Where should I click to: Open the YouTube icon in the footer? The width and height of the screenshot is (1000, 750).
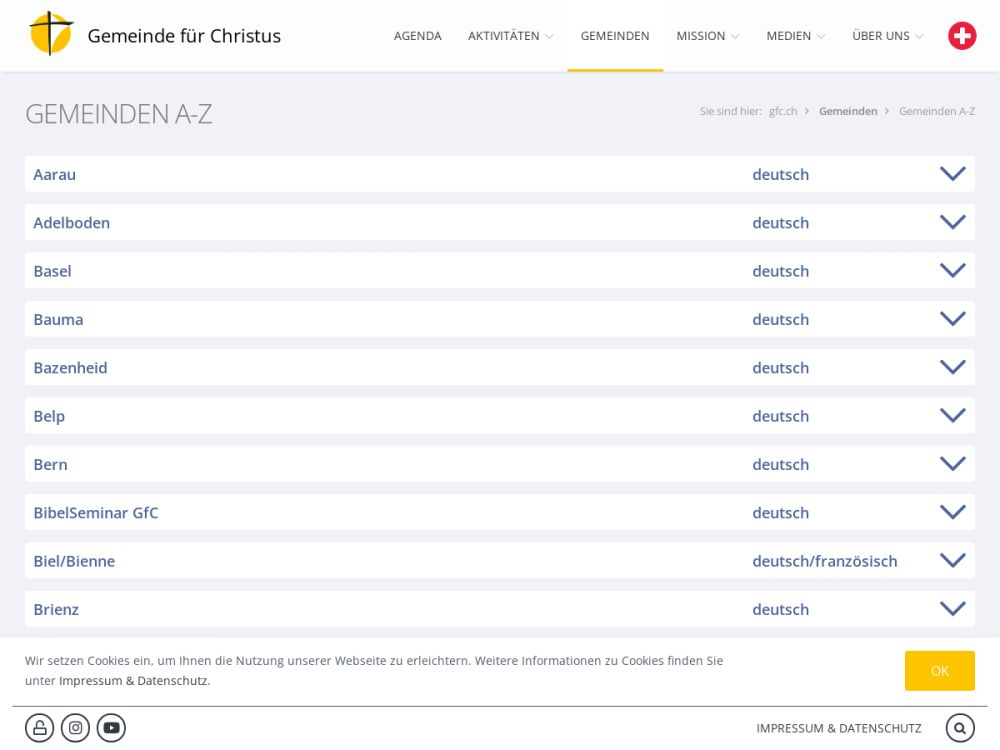[111, 727]
